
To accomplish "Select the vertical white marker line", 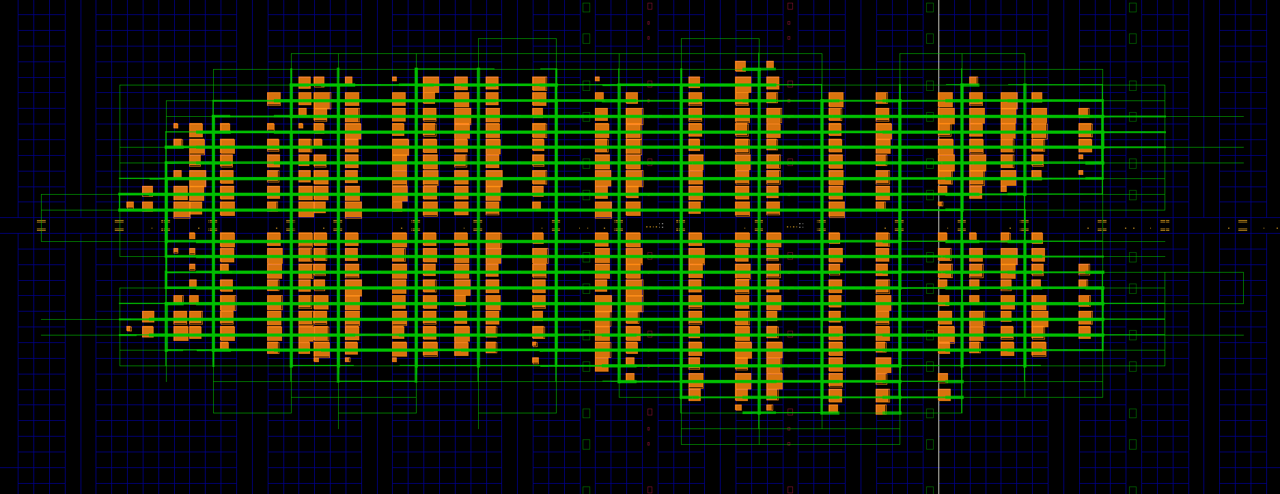I will (x=938, y=247).
